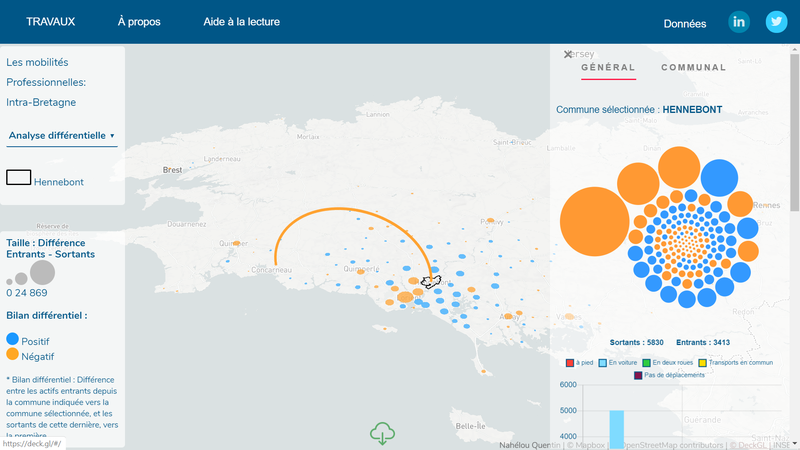Close the commune details panel
This screenshot has height=450, width=800.
coord(568,54)
